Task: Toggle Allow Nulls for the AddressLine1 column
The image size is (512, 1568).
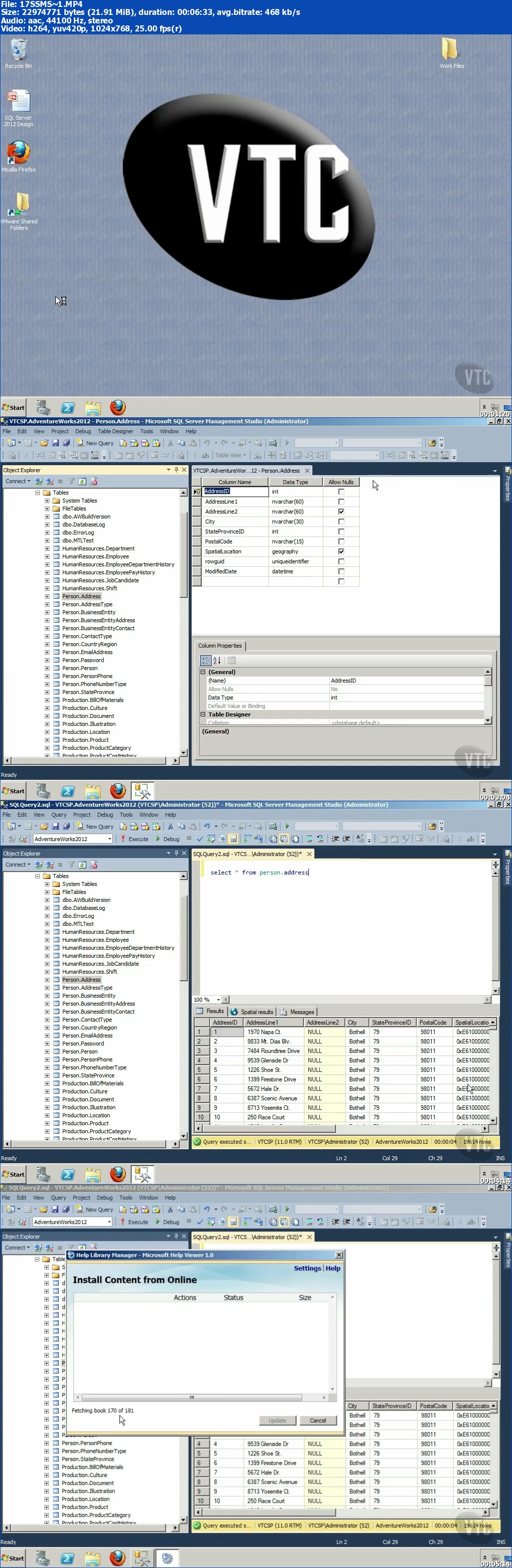Action: pos(341,502)
